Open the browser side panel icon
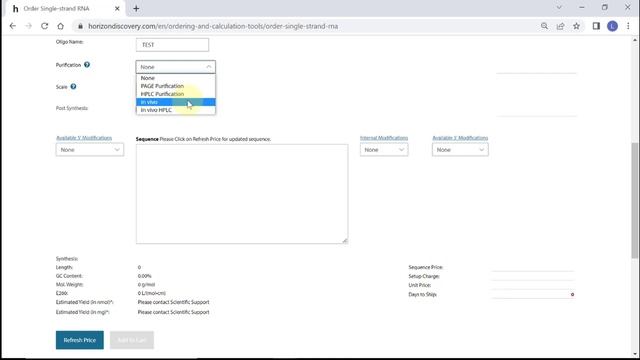The width and height of the screenshot is (640, 360). coord(596,26)
